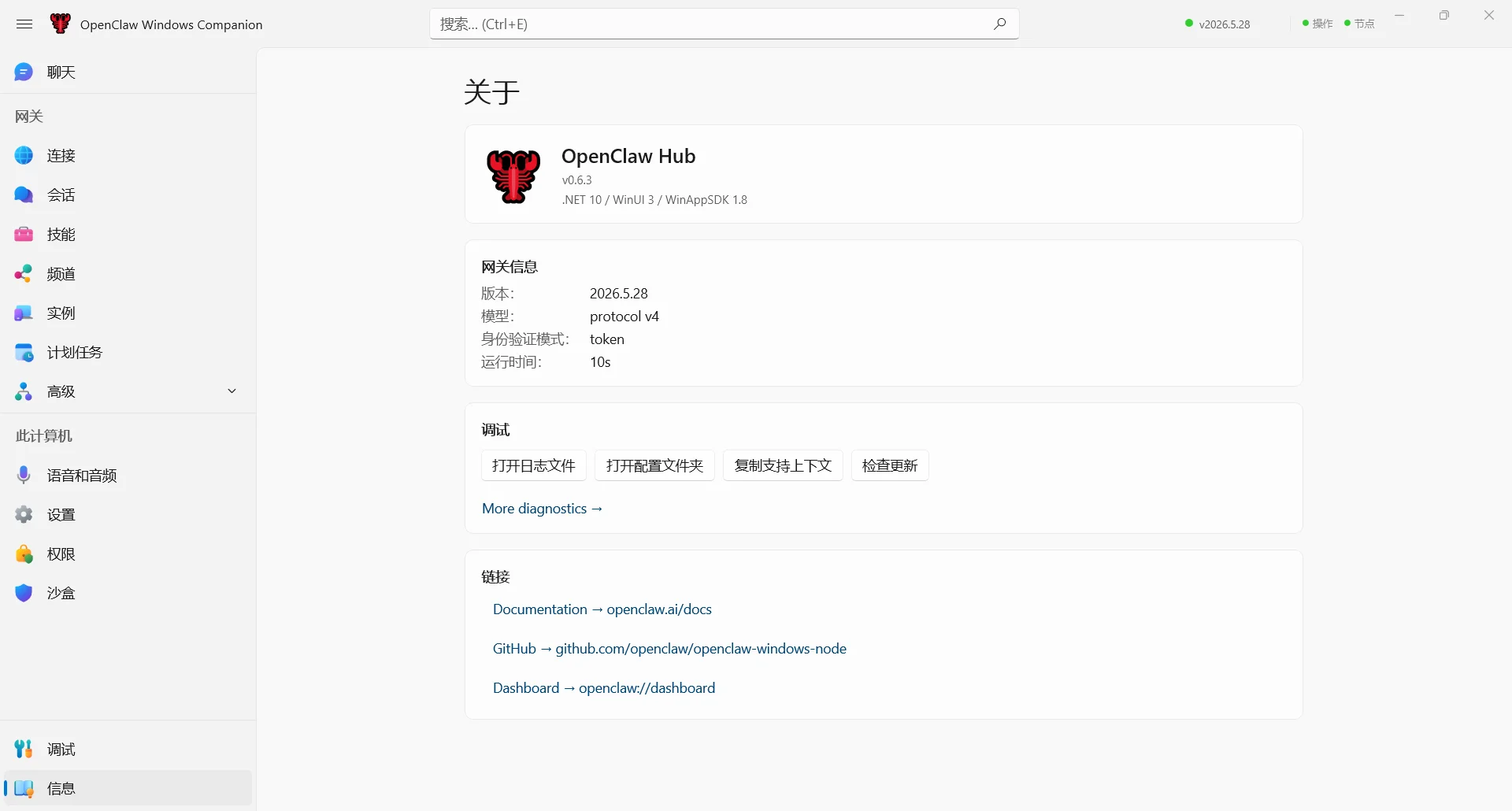Click the .NET 10 / WinUI 3 text
The width and height of the screenshot is (1512, 811).
(x=654, y=200)
